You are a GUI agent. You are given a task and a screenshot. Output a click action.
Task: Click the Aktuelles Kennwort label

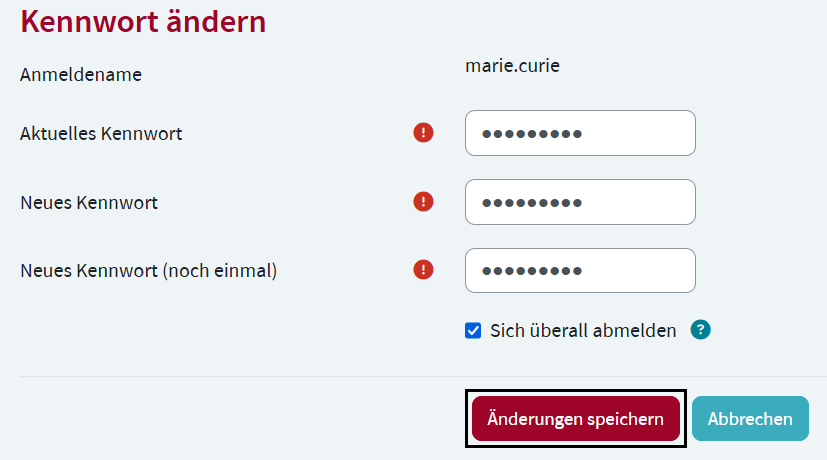click(x=101, y=133)
